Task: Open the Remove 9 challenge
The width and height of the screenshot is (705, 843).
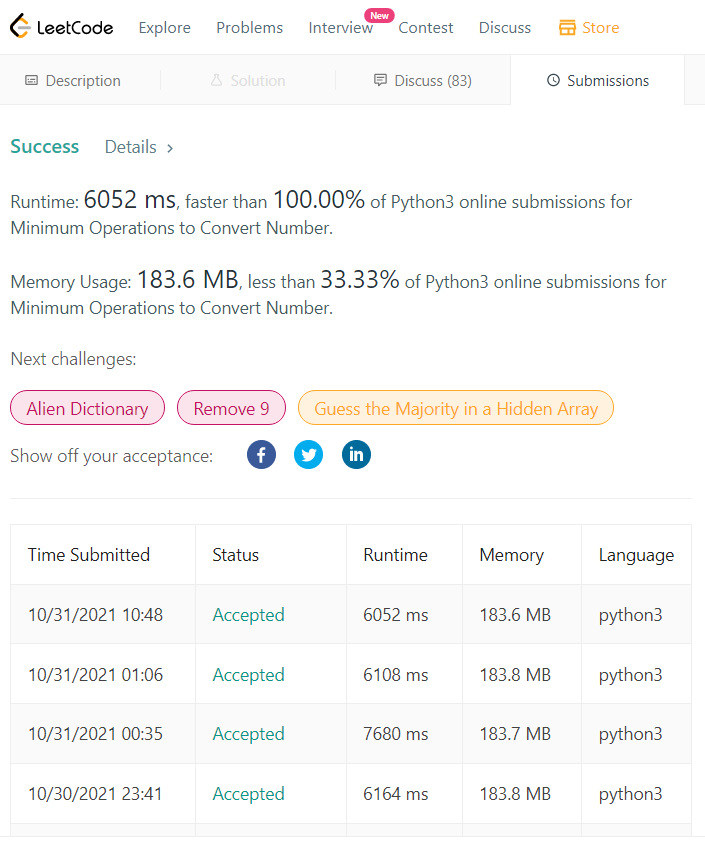Action: 231,408
